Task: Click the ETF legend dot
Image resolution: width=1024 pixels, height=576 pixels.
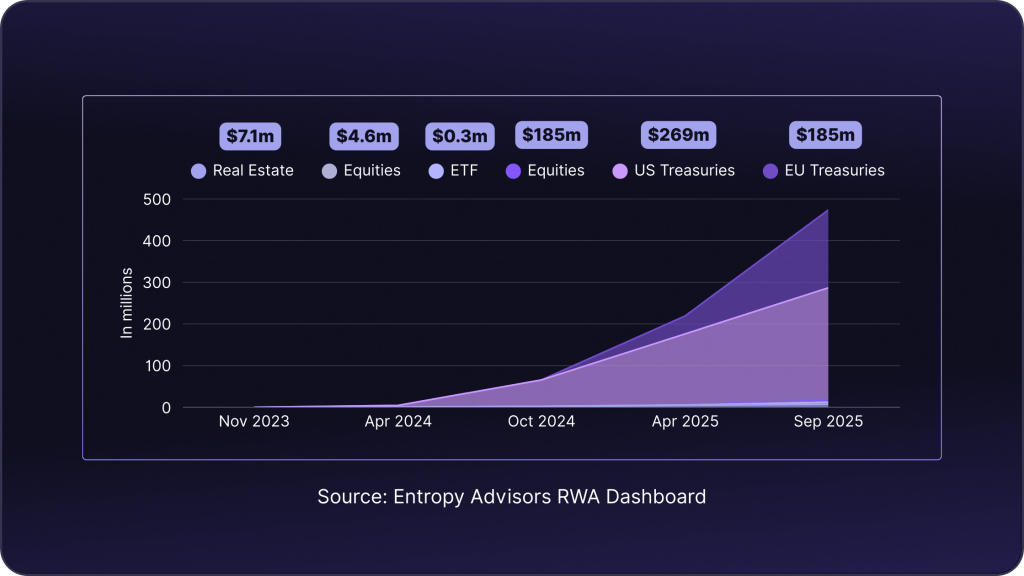Action: pos(435,171)
